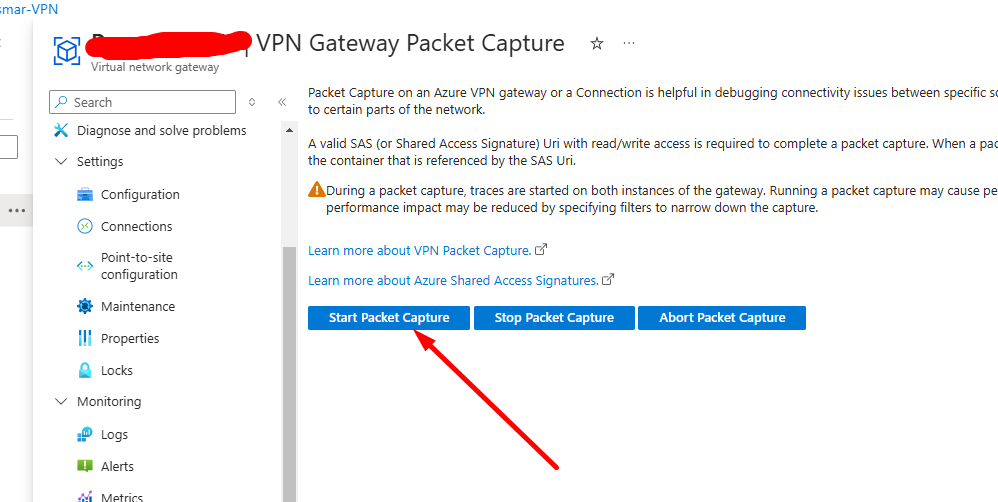This screenshot has width=998, height=502.
Task: Click the Diagnose and solve problems wrench icon
Action: [61, 130]
